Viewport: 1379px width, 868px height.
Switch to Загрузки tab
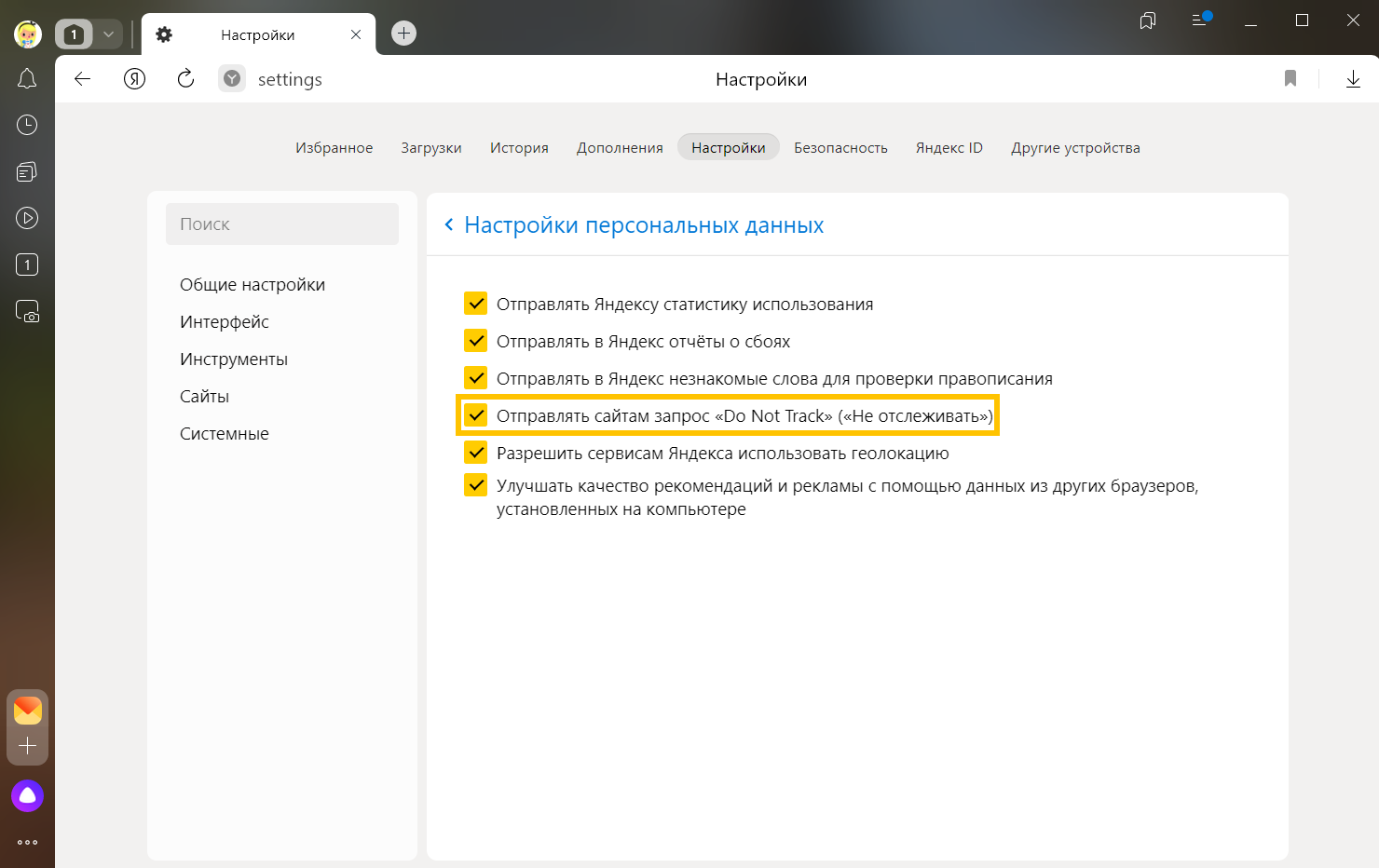431,148
